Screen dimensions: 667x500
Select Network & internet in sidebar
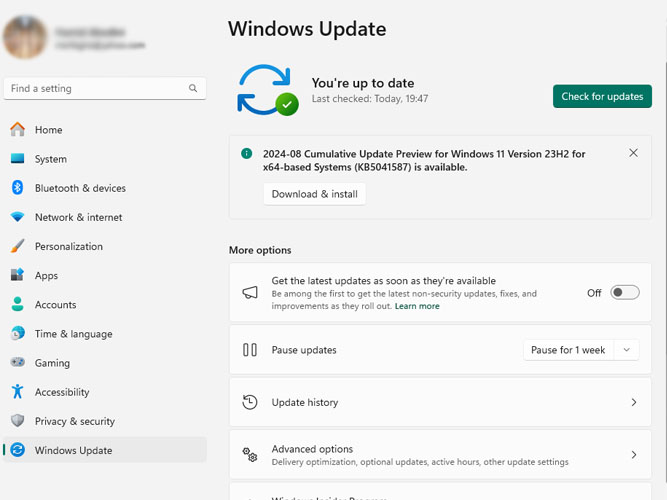[105, 217]
